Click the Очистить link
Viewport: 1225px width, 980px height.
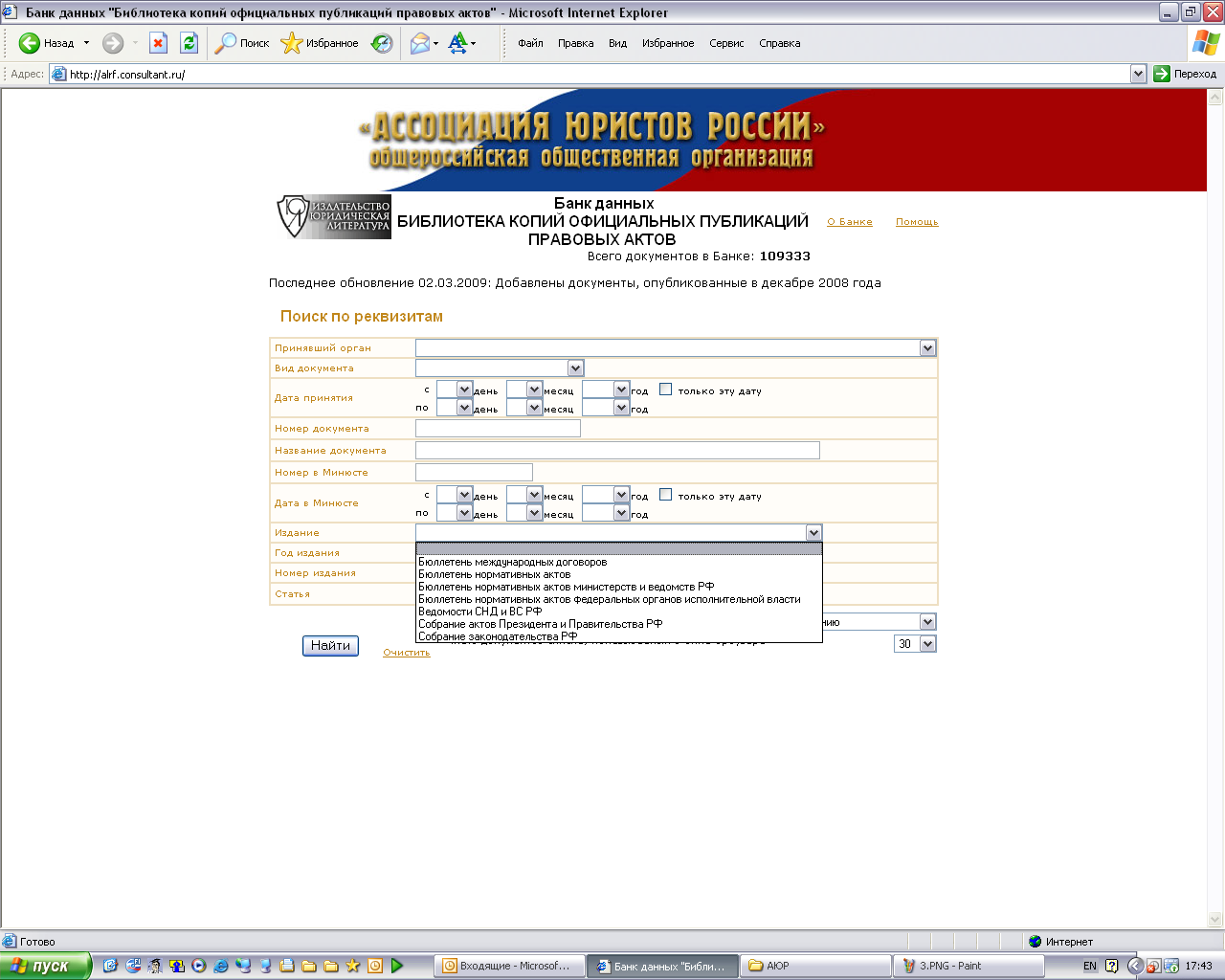[407, 653]
